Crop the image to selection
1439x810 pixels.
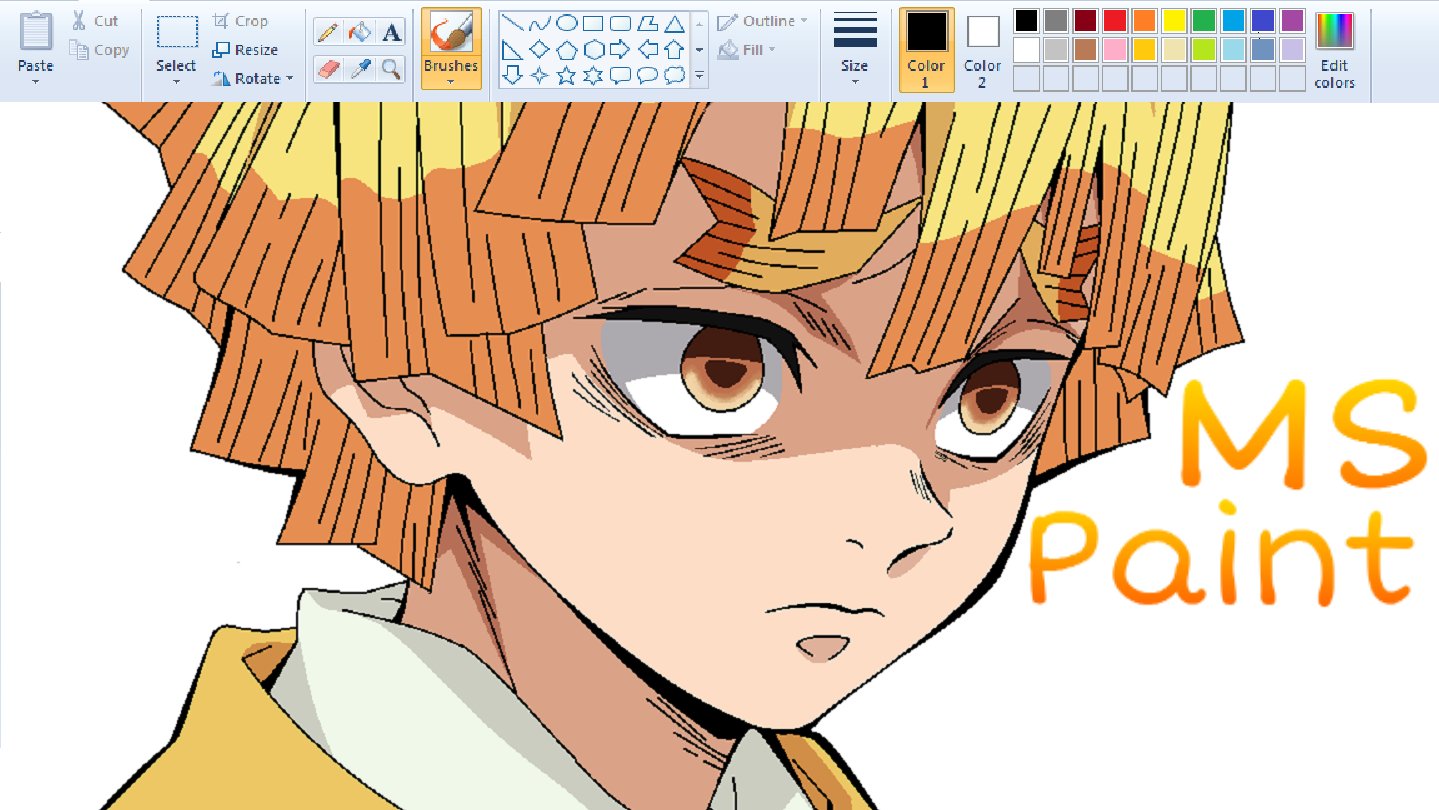coord(240,21)
